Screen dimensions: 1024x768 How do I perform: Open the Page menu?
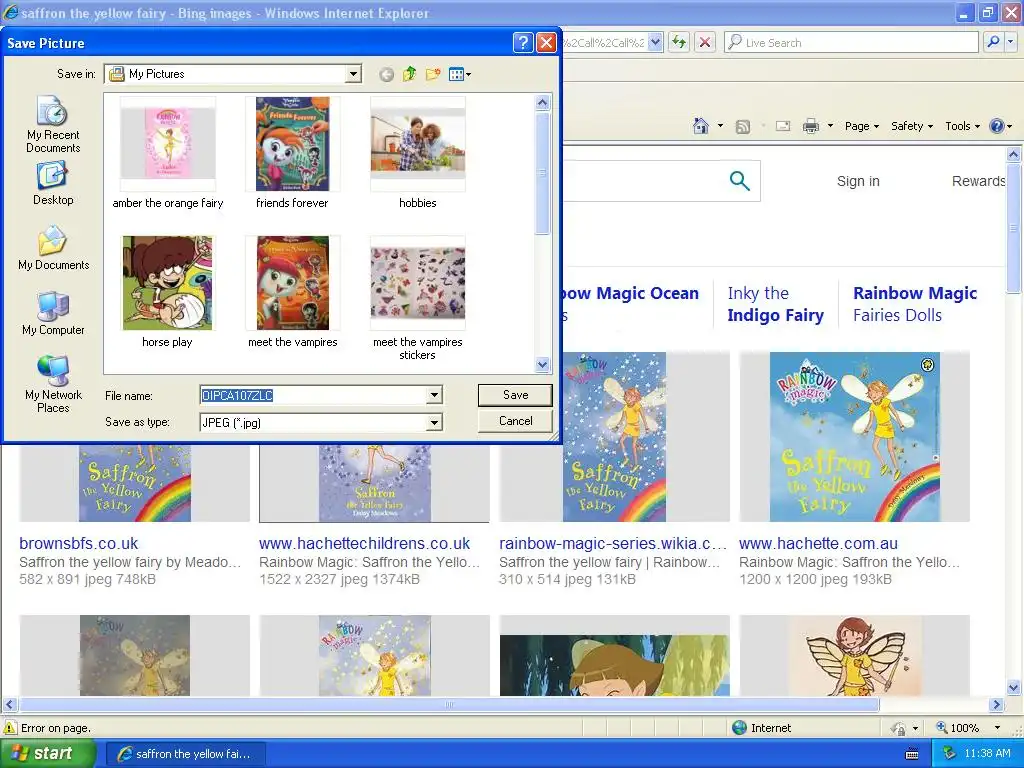[x=861, y=126]
